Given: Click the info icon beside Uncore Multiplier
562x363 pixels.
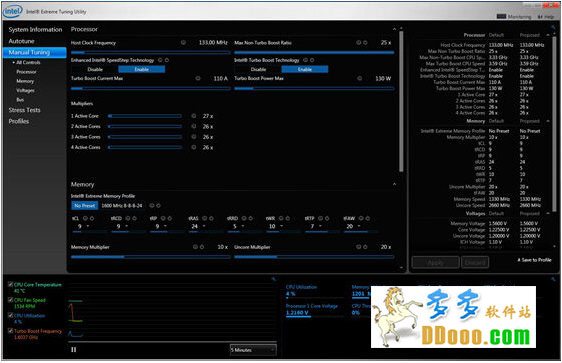Looking at the screenshot, I should [358, 247].
